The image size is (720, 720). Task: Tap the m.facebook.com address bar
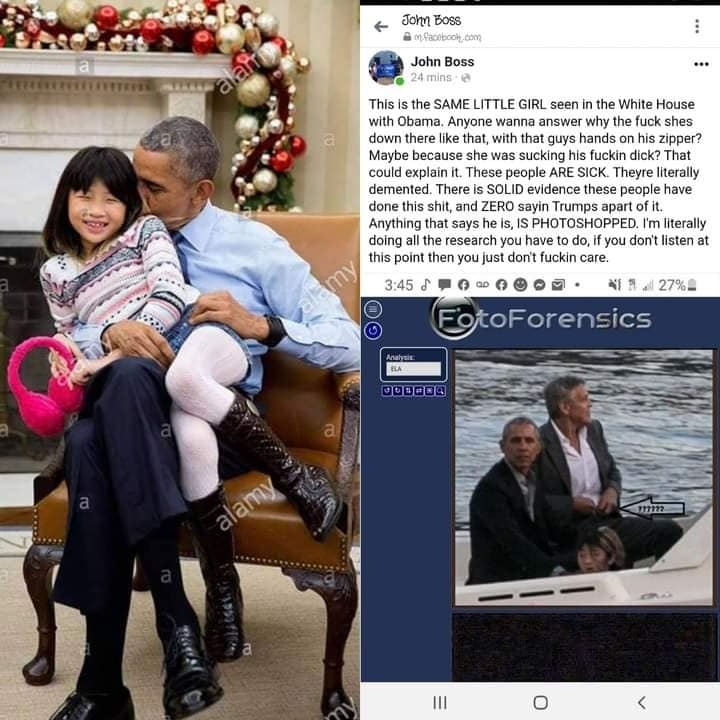click(442, 37)
